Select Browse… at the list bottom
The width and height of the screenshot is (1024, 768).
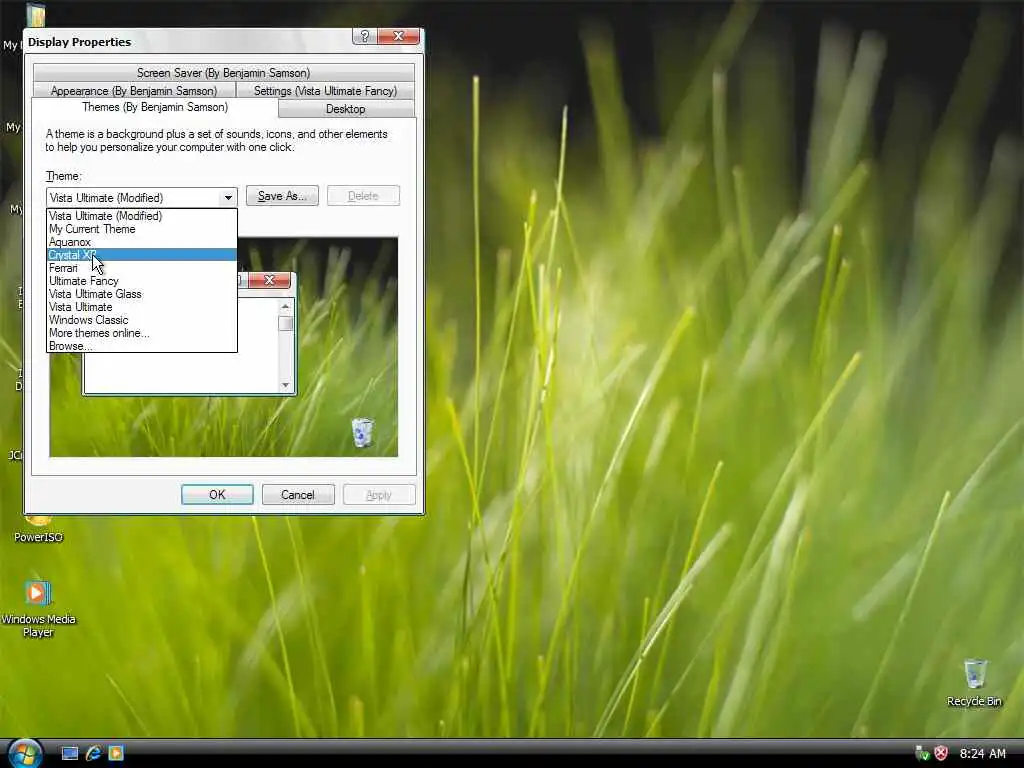[142, 346]
